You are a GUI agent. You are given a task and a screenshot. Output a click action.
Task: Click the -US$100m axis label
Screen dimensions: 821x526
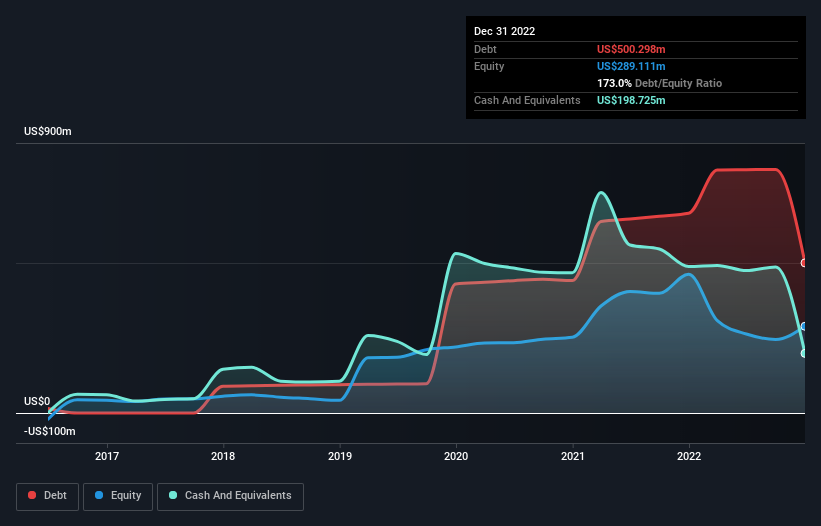(50, 431)
